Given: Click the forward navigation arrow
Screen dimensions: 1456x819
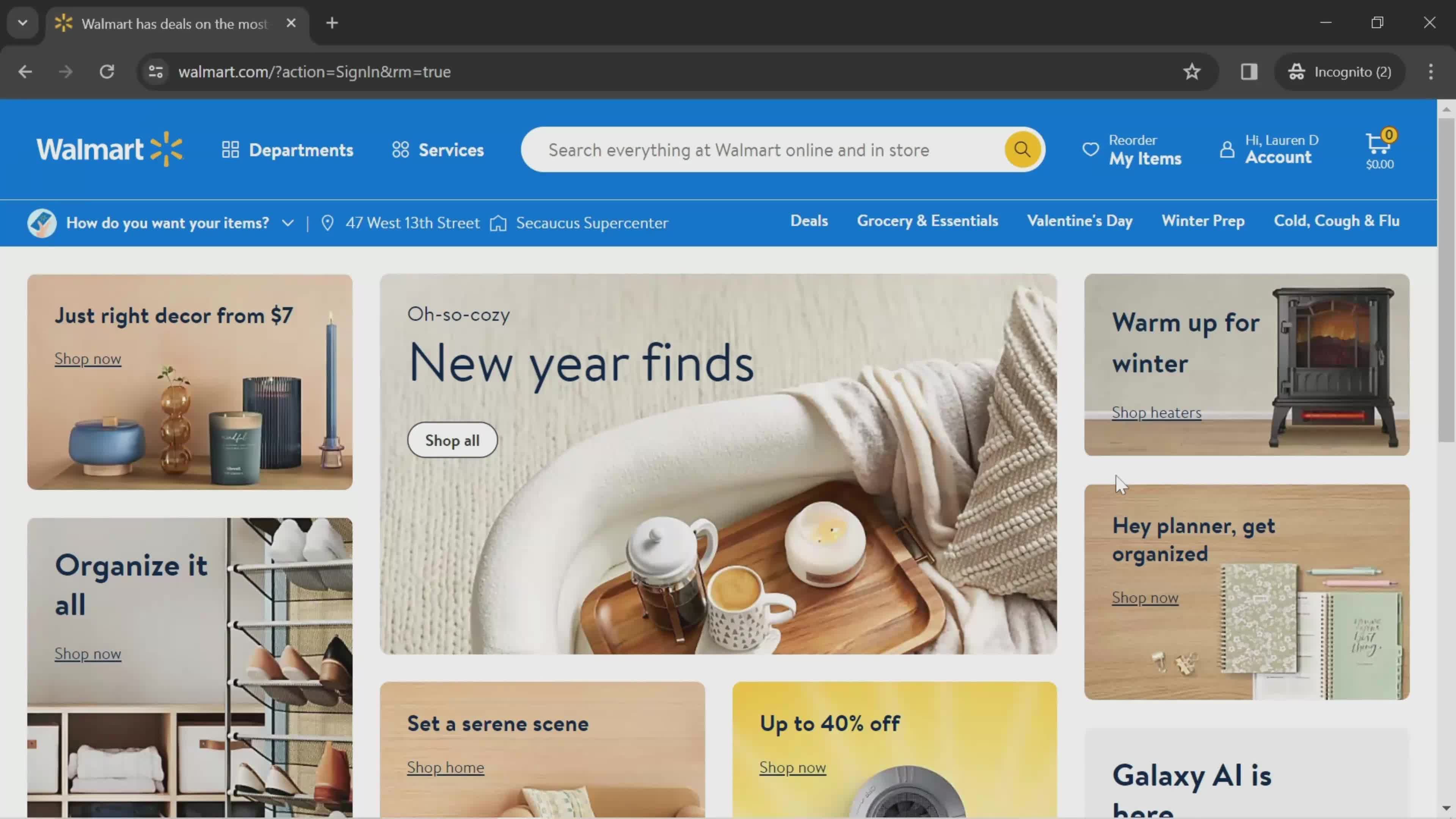Looking at the screenshot, I should coord(66,72).
